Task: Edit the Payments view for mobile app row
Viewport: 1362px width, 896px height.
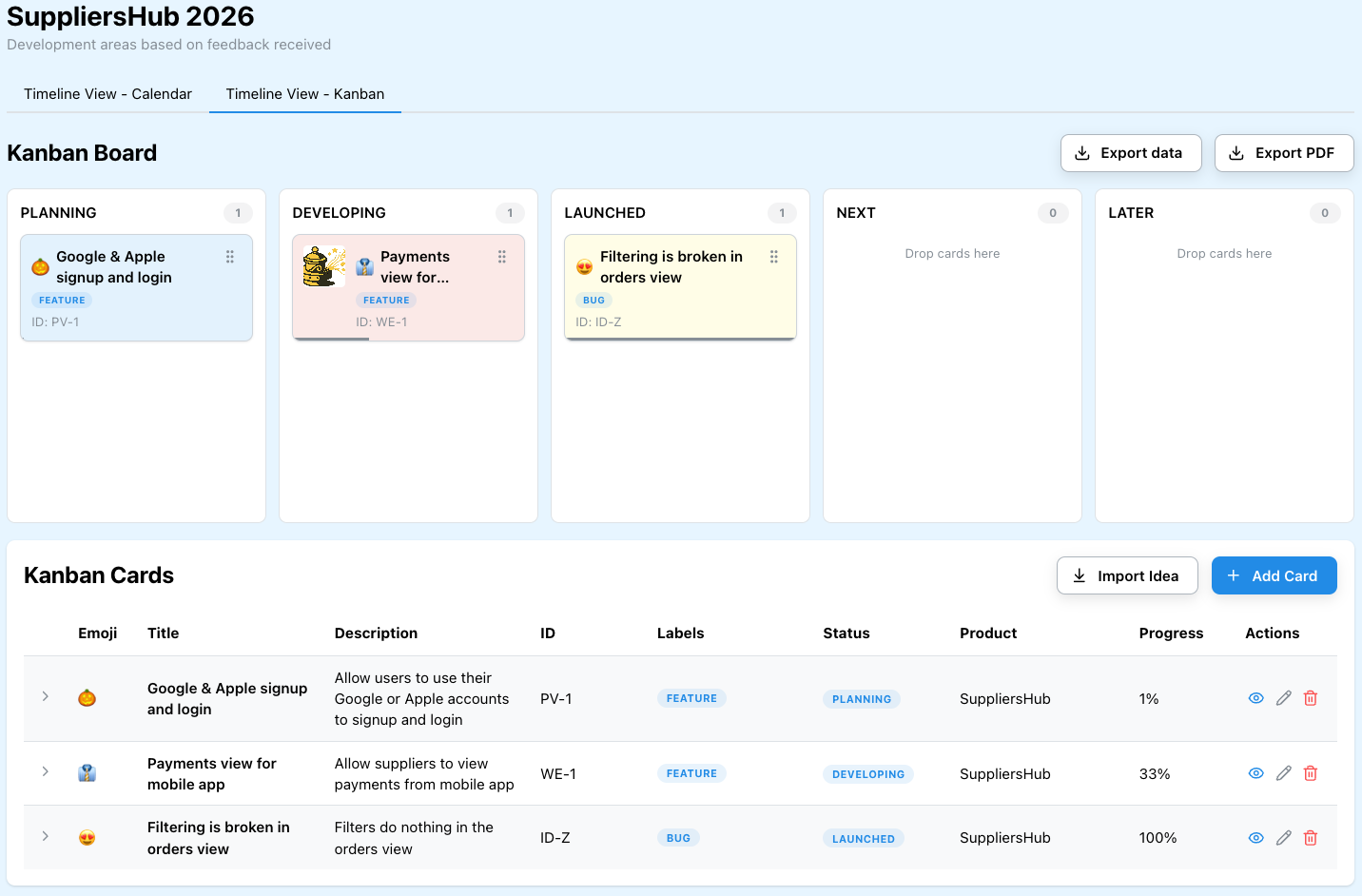Action: (x=1283, y=773)
